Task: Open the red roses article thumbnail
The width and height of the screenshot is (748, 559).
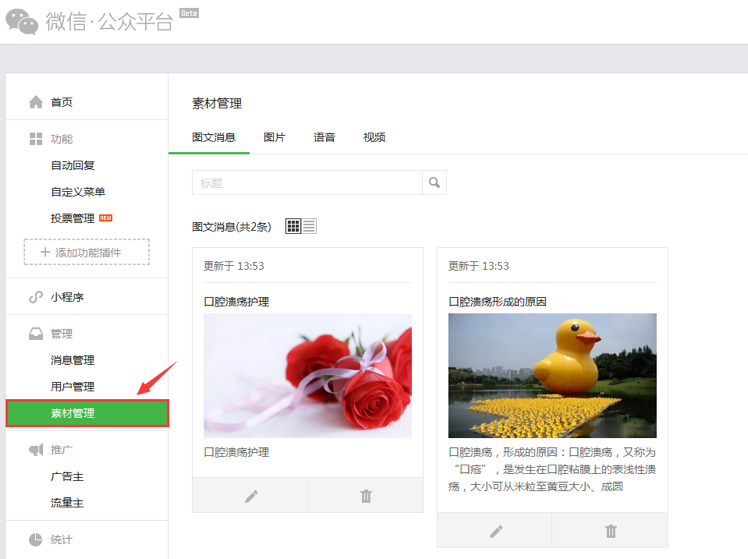Action: point(307,375)
